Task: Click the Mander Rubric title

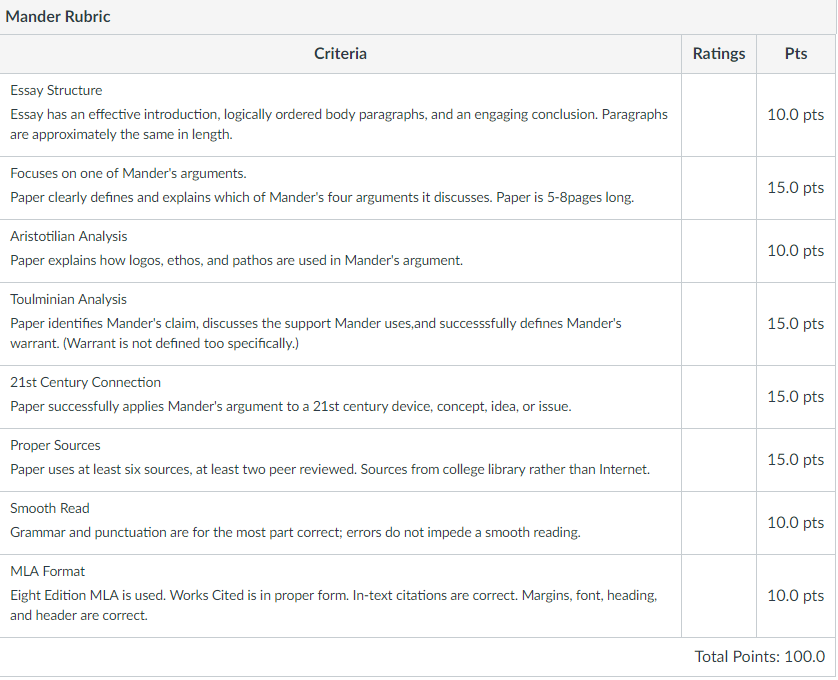Action: click(x=58, y=17)
